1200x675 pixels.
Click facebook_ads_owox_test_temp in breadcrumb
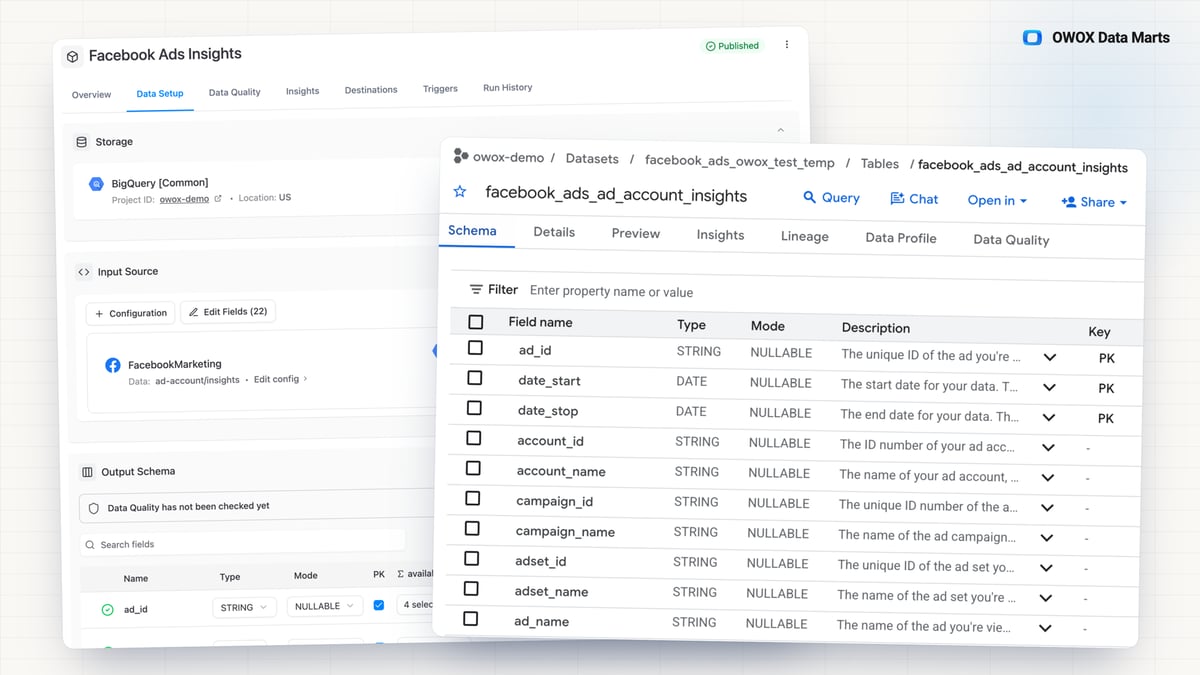(x=739, y=161)
